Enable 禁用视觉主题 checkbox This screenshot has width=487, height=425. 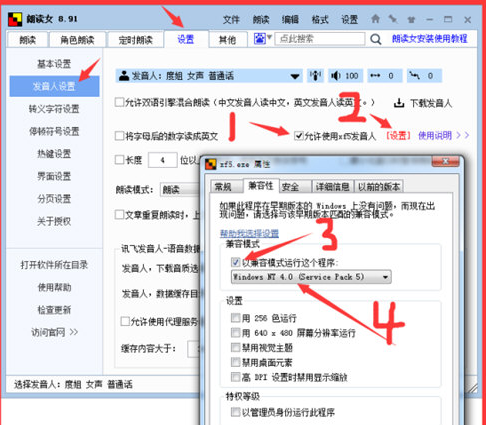(x=235, y=347)
